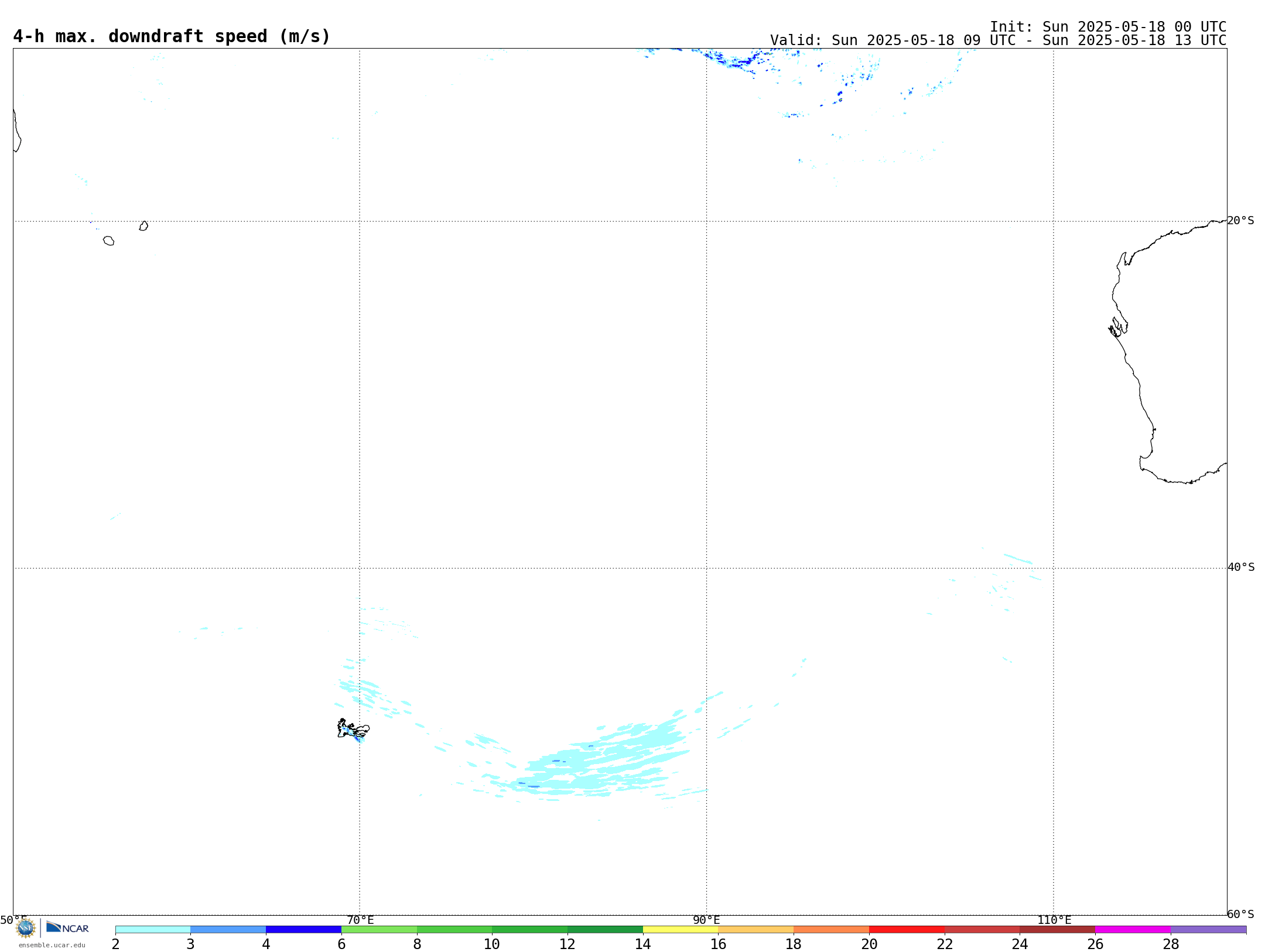The image size is (1265, 952).
Task: Click the green 8–10 m/s swatch
Action: [x=454, y=930]
